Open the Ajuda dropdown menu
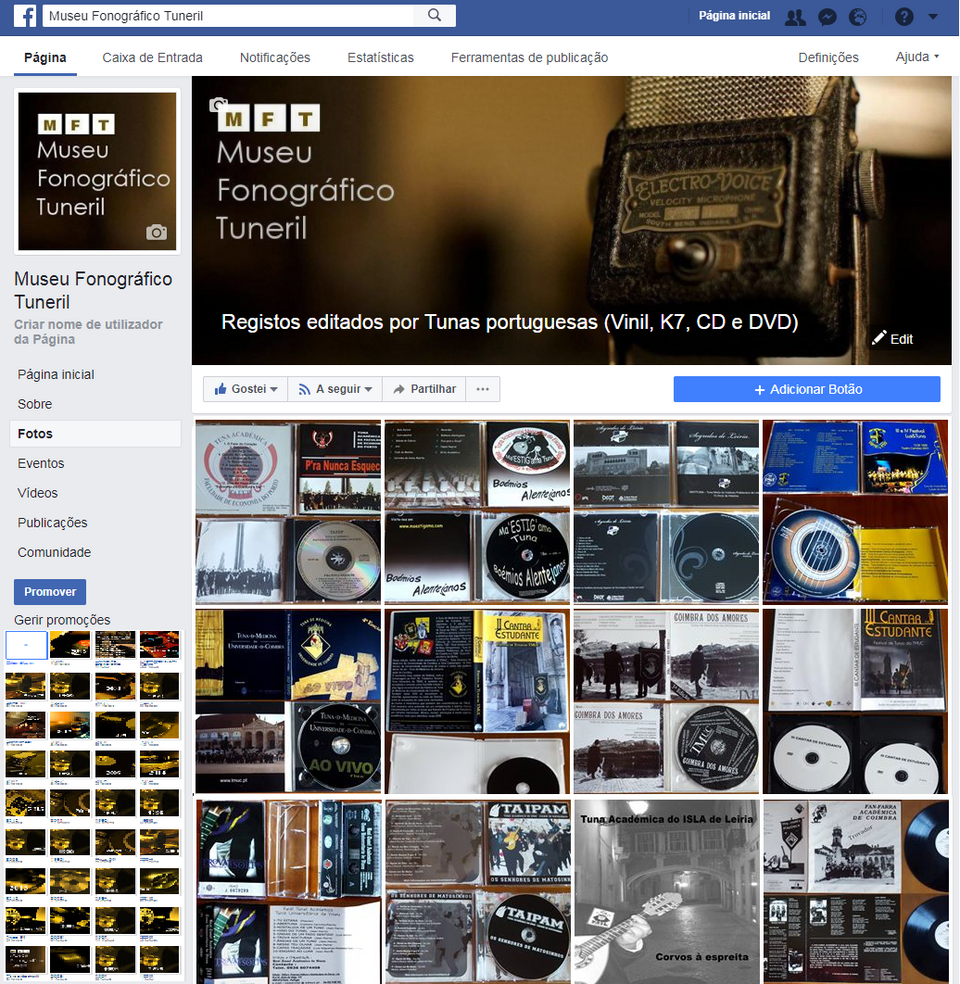The width and height of the screenshot is (960, 984). [x=916, y=57]
